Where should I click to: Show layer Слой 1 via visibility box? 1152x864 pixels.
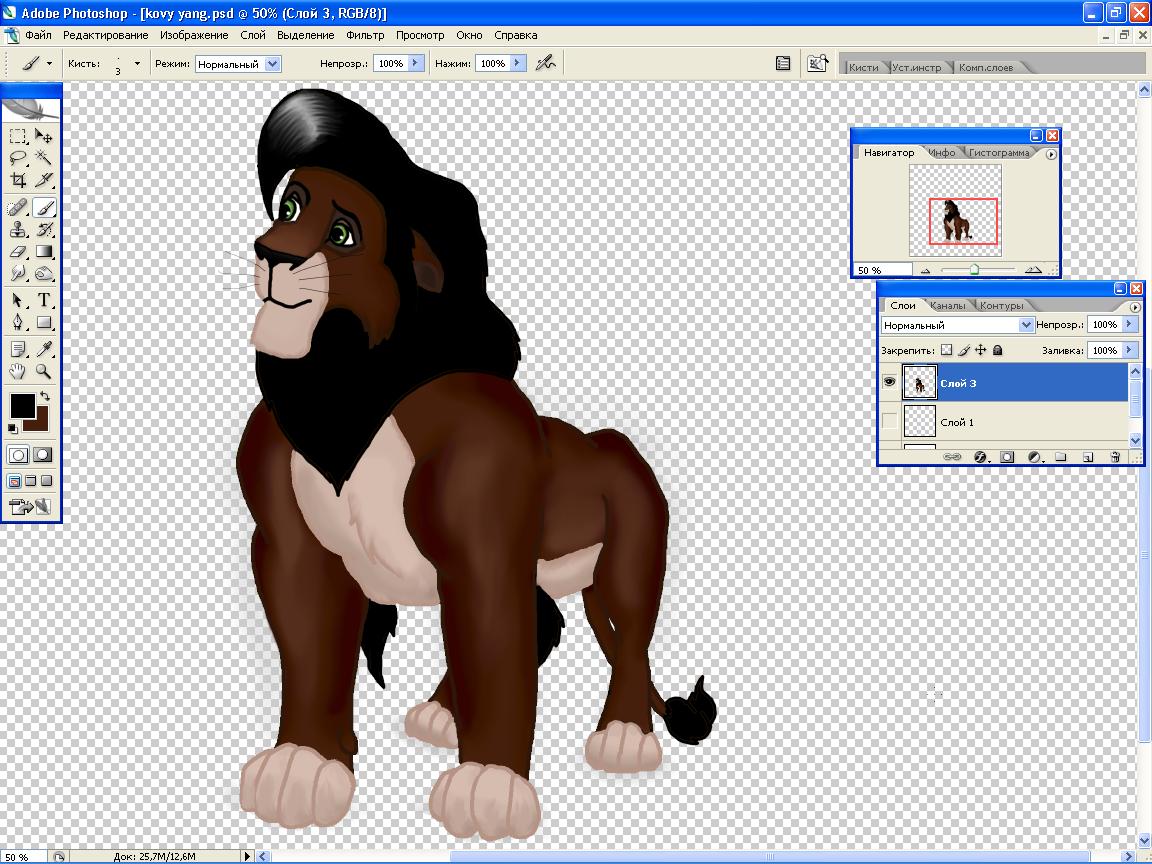(890, 422)
